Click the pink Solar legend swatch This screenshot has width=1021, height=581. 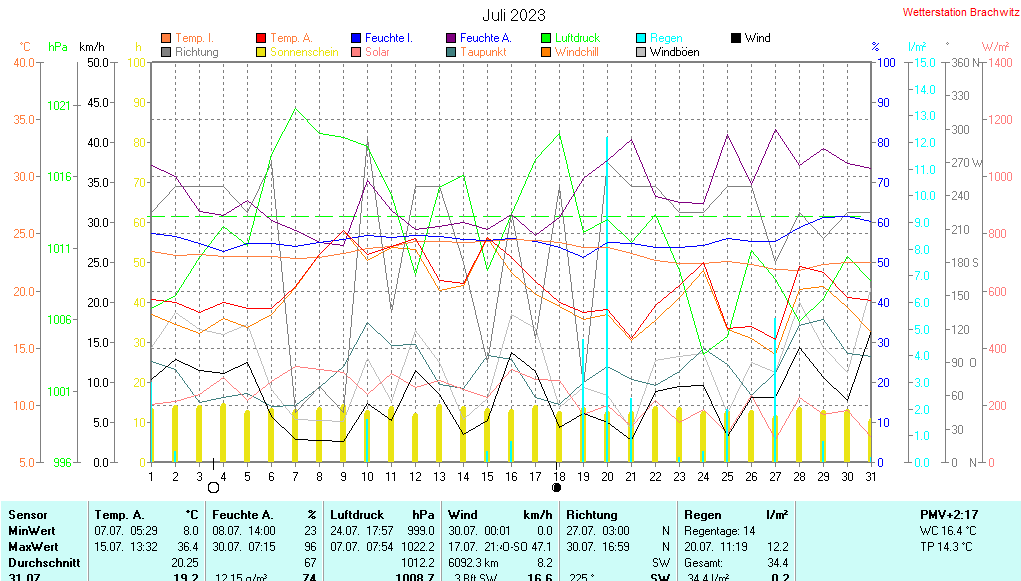tap(356, 52)
